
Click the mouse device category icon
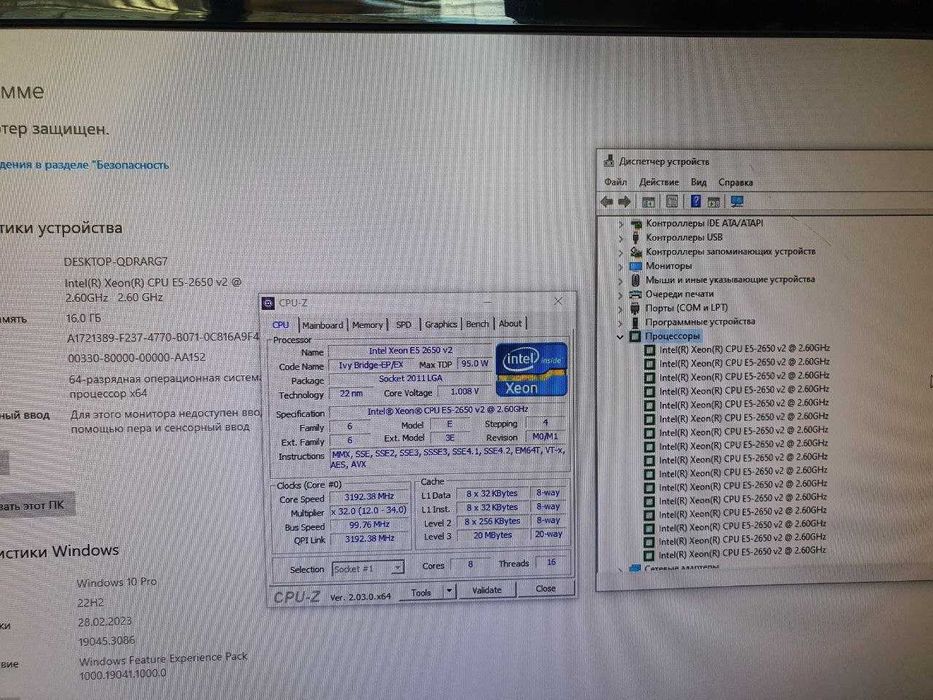pyautogui.click(x=635, y=280)
